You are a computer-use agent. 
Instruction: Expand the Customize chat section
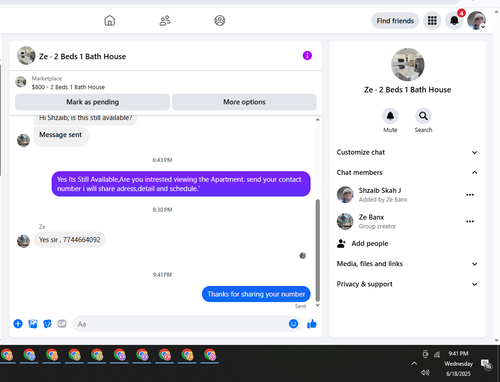(x=407, y=152)
